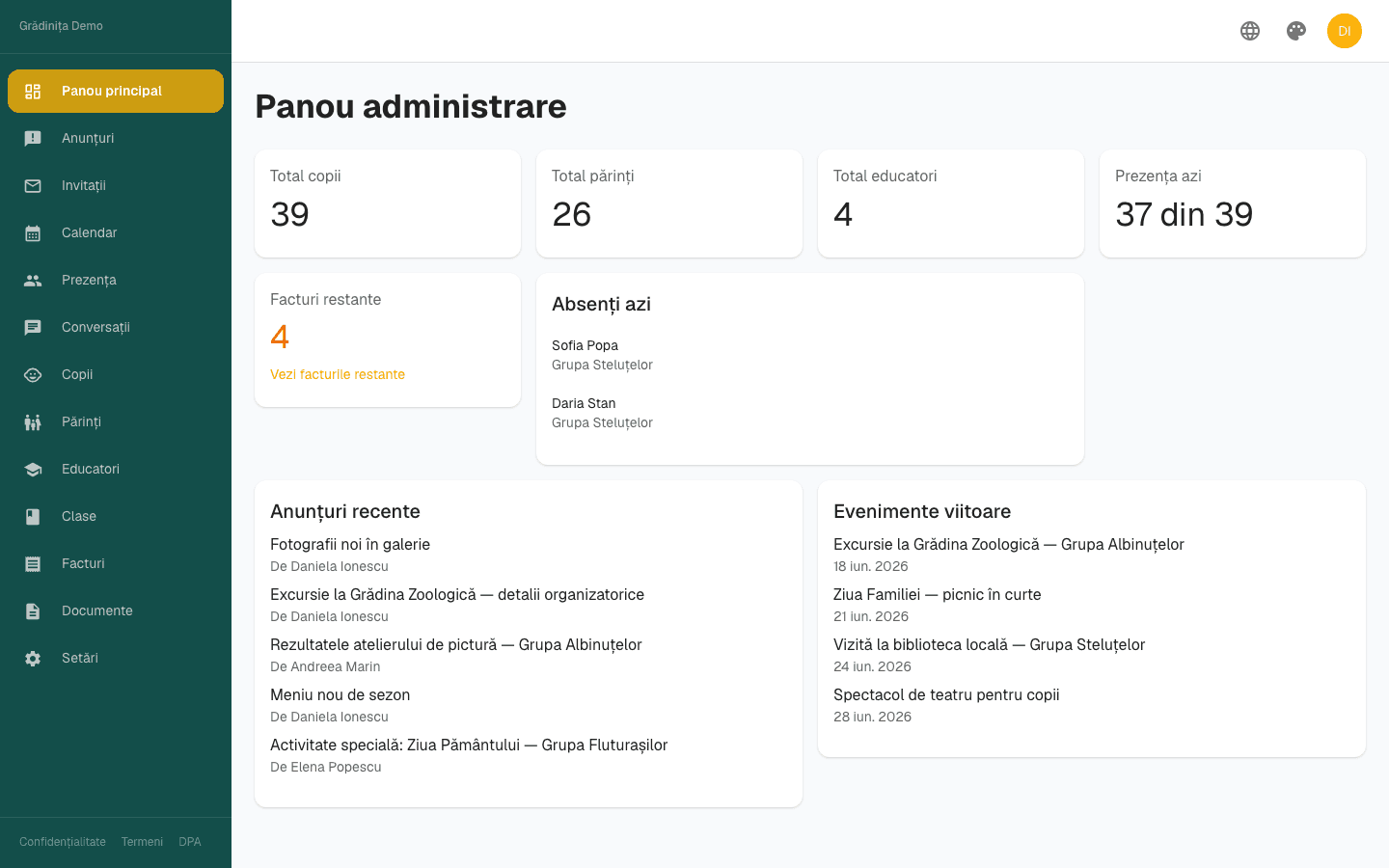
Task: Open announcement Ziua Pământului Grupa Fluturașilor
Action: (469, 745)
